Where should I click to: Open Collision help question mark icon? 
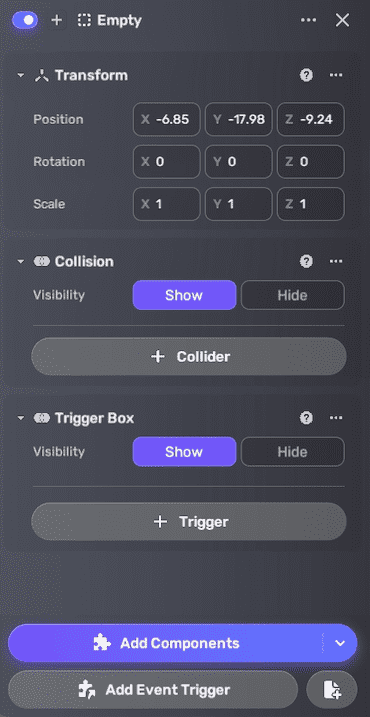pyautogui.click(x=306, y=262)
